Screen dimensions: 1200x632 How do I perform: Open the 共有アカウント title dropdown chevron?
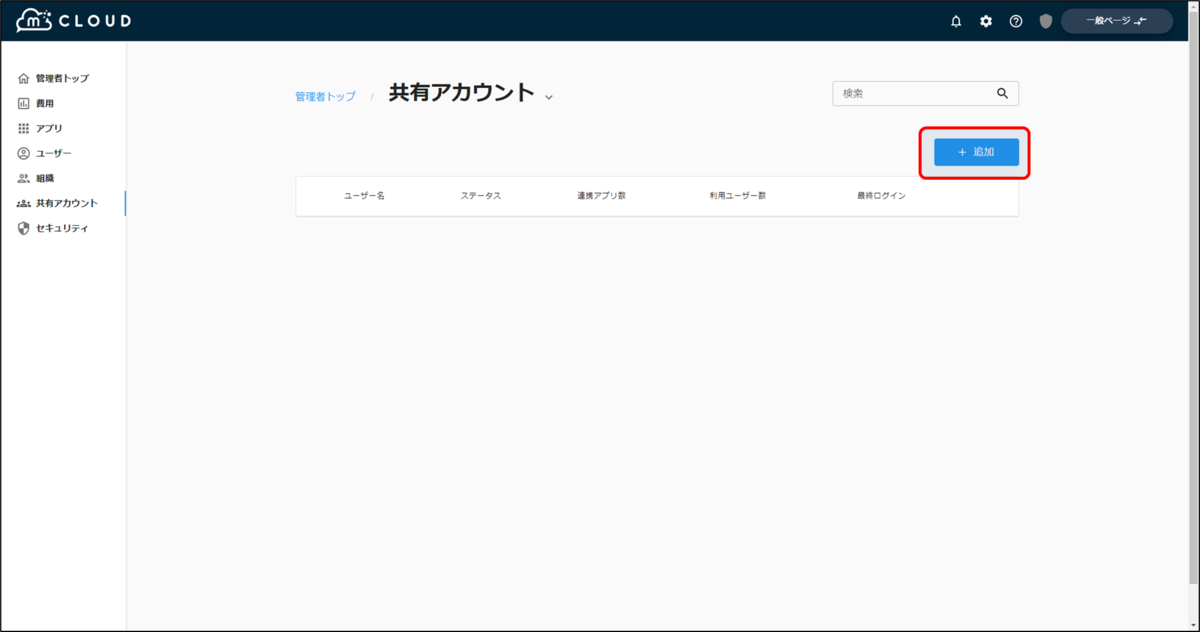point(548,95)
